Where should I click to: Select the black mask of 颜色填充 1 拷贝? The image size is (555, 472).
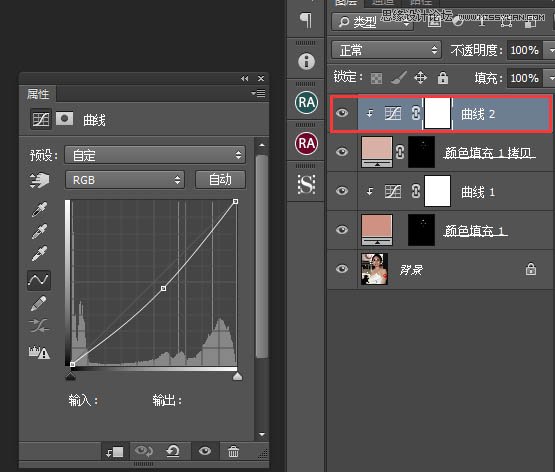click(421, 152)
